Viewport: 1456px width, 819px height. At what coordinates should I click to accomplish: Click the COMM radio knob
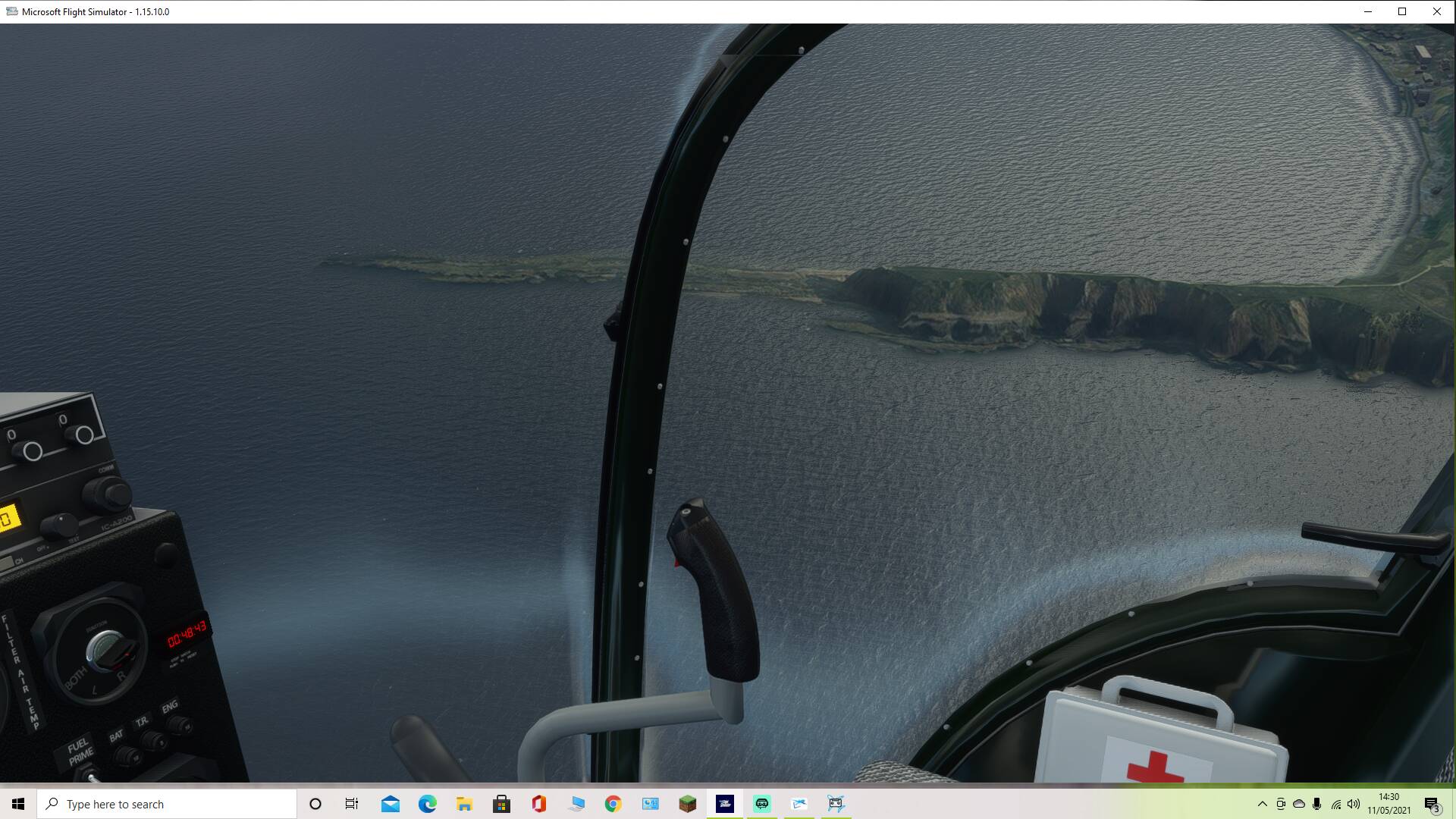pyautogui.click(x=111, y=494)
